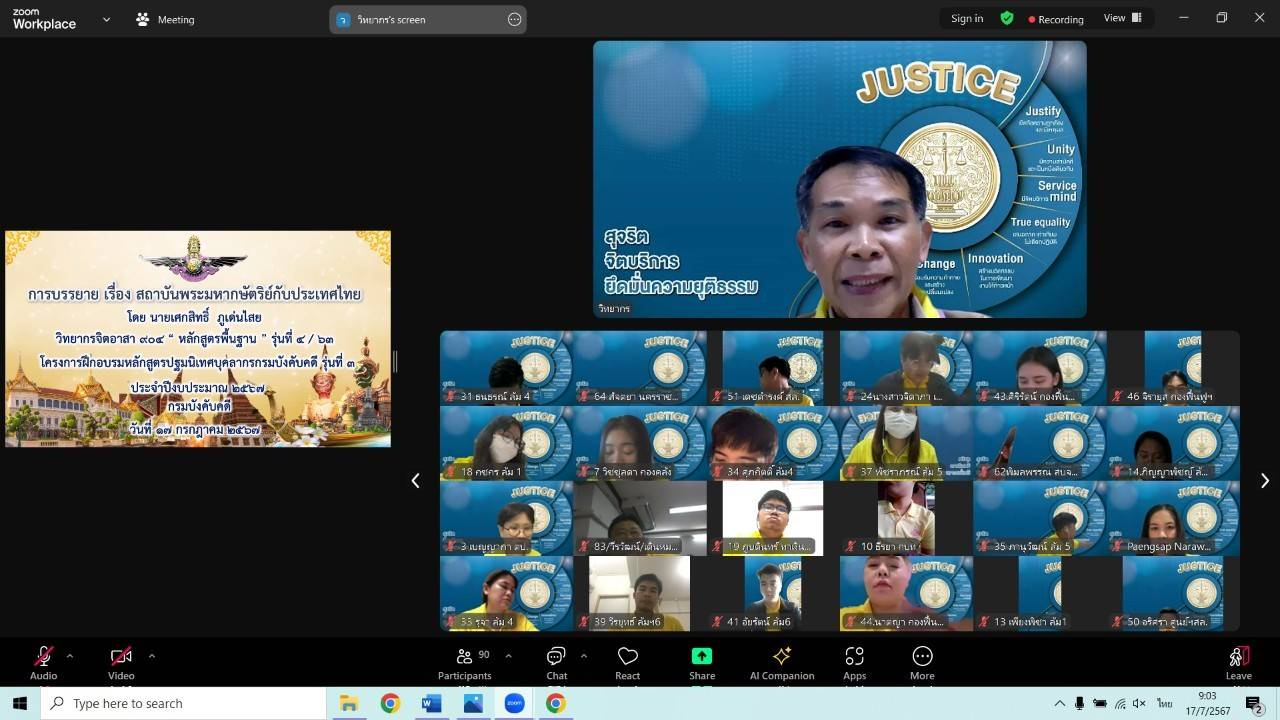Open the More options menu
This screenshot has height=720, width=1280.
(922, 662)
